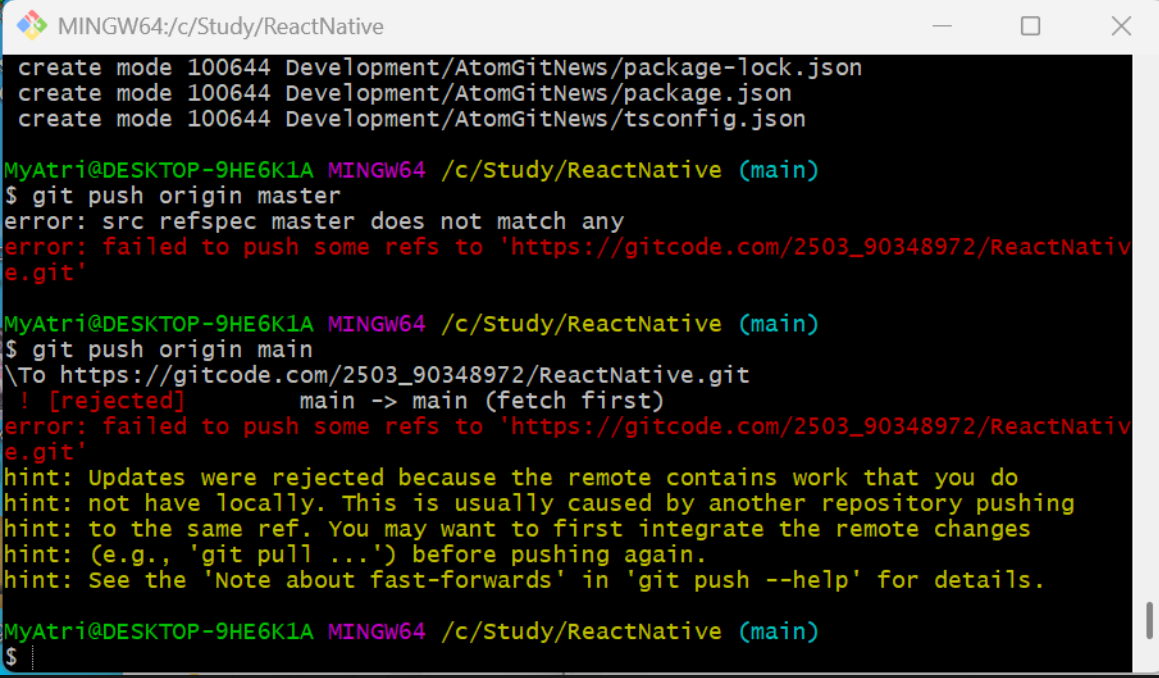Click the line ending with 'AtomGitNews/package.json'
The image size is (1159, 678).
coord(404,93)
